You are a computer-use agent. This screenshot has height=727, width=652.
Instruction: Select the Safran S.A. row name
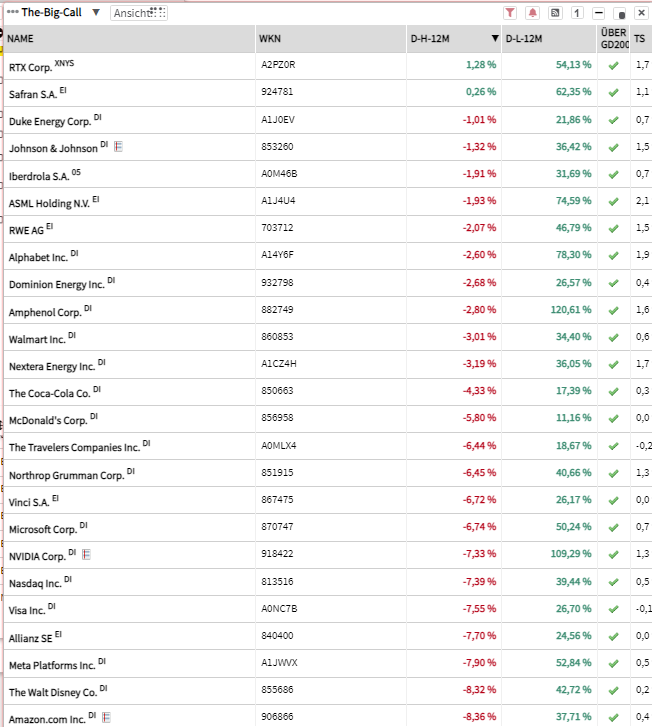click(x=33, y=93)
